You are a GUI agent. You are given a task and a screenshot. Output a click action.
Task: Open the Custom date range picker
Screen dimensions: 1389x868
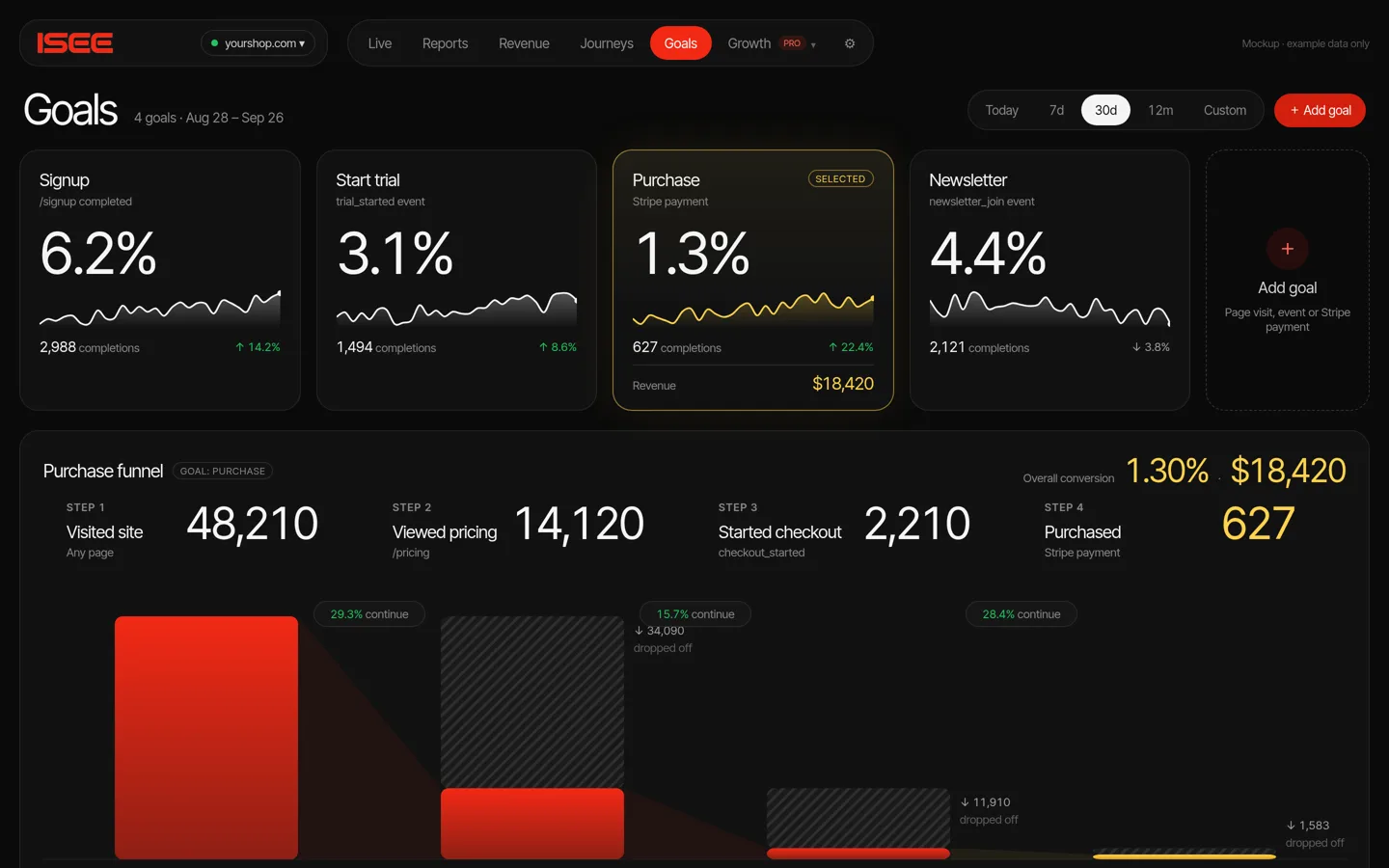tap(1225, 110)
